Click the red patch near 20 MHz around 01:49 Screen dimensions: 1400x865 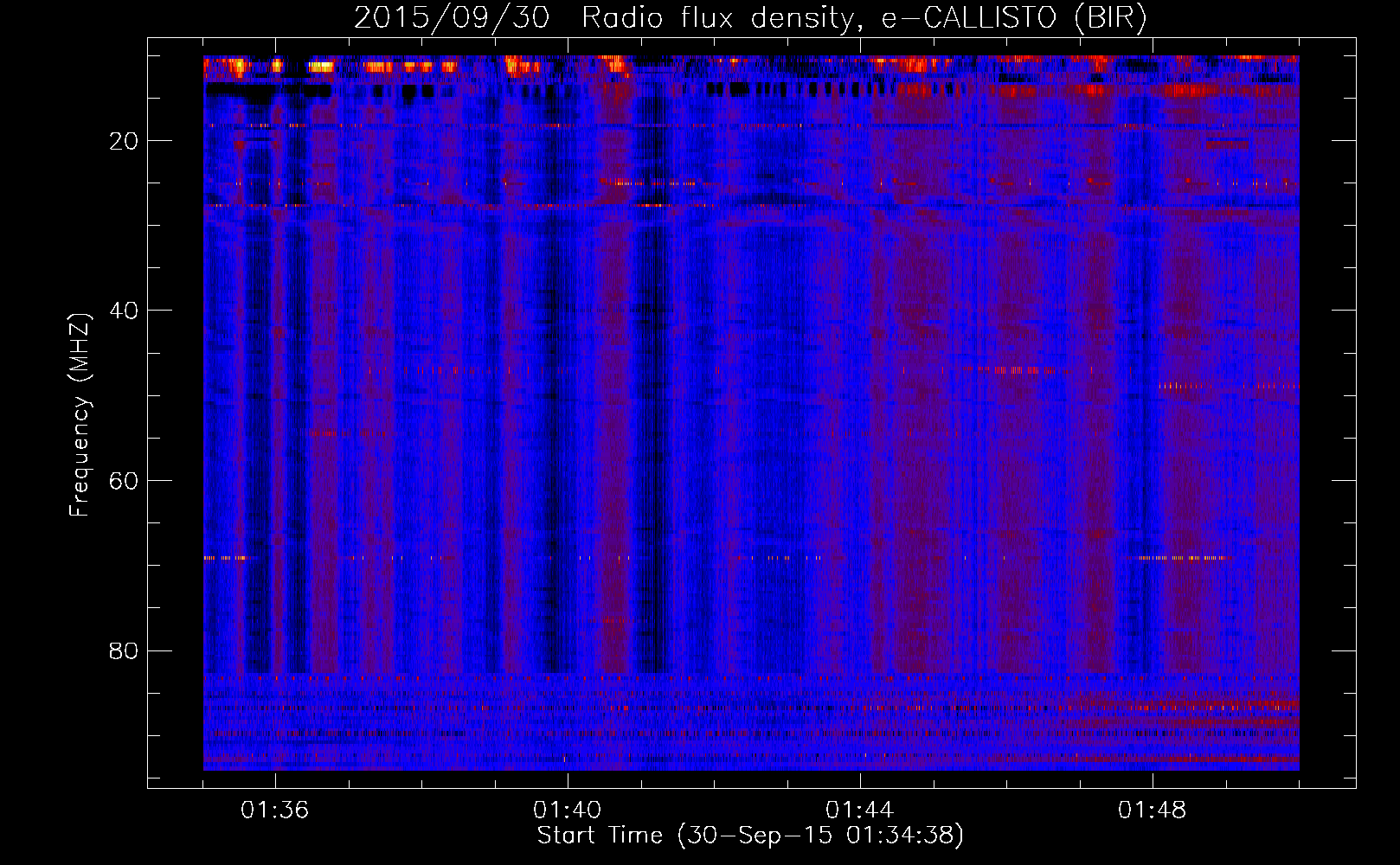click(1229, 143)
